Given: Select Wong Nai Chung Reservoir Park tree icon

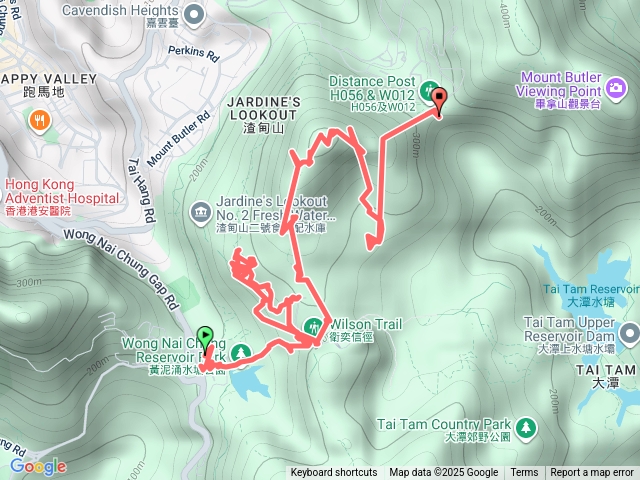Looking at the screenshot, I should tap(241, 354).
